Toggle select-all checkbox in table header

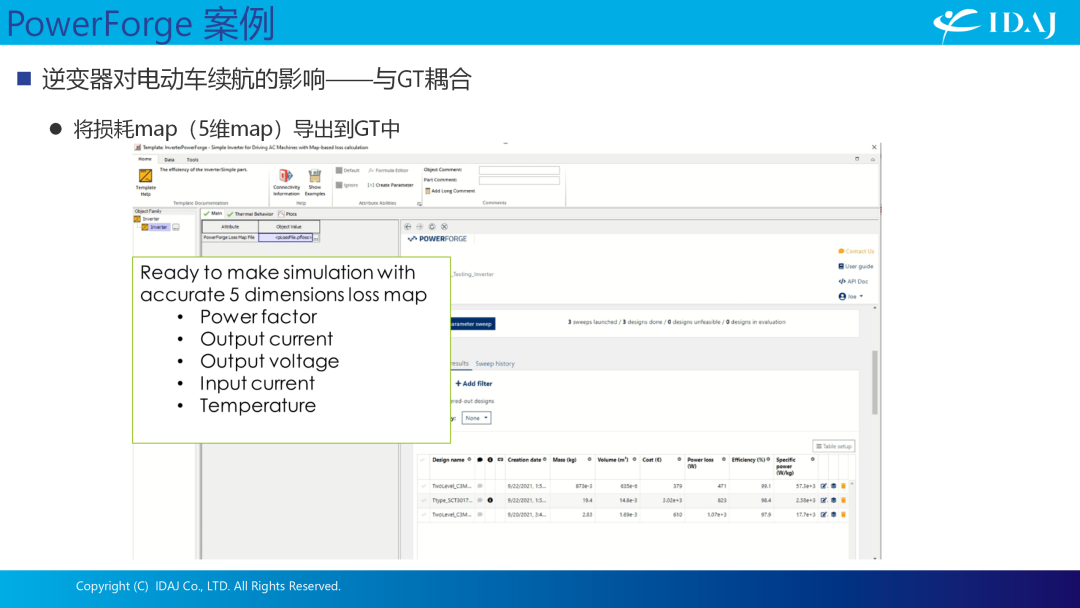(x=424, y=460)
